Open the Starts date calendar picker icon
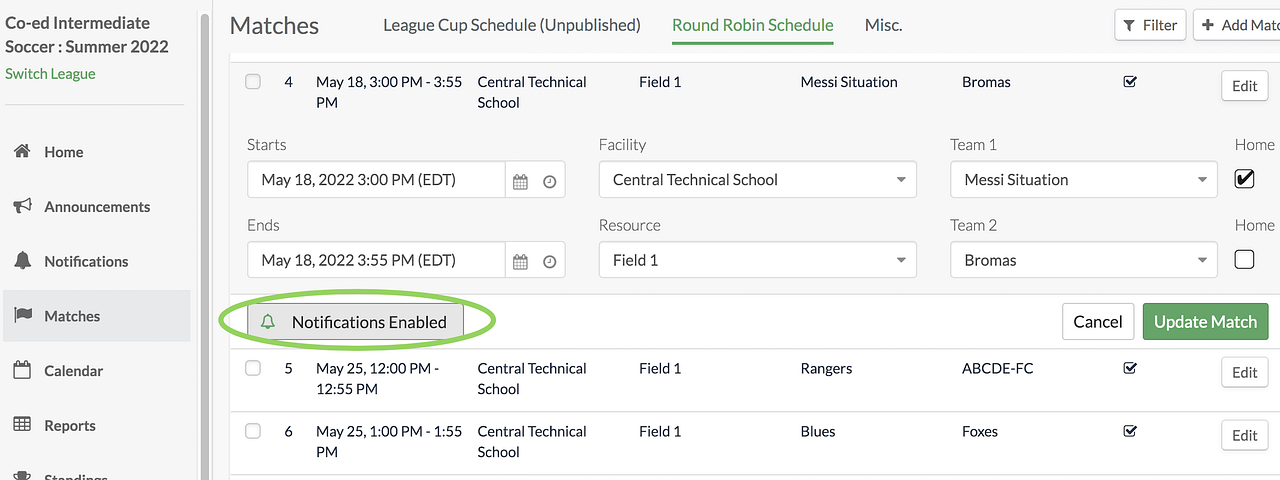1280x480 pixels. 520,181
